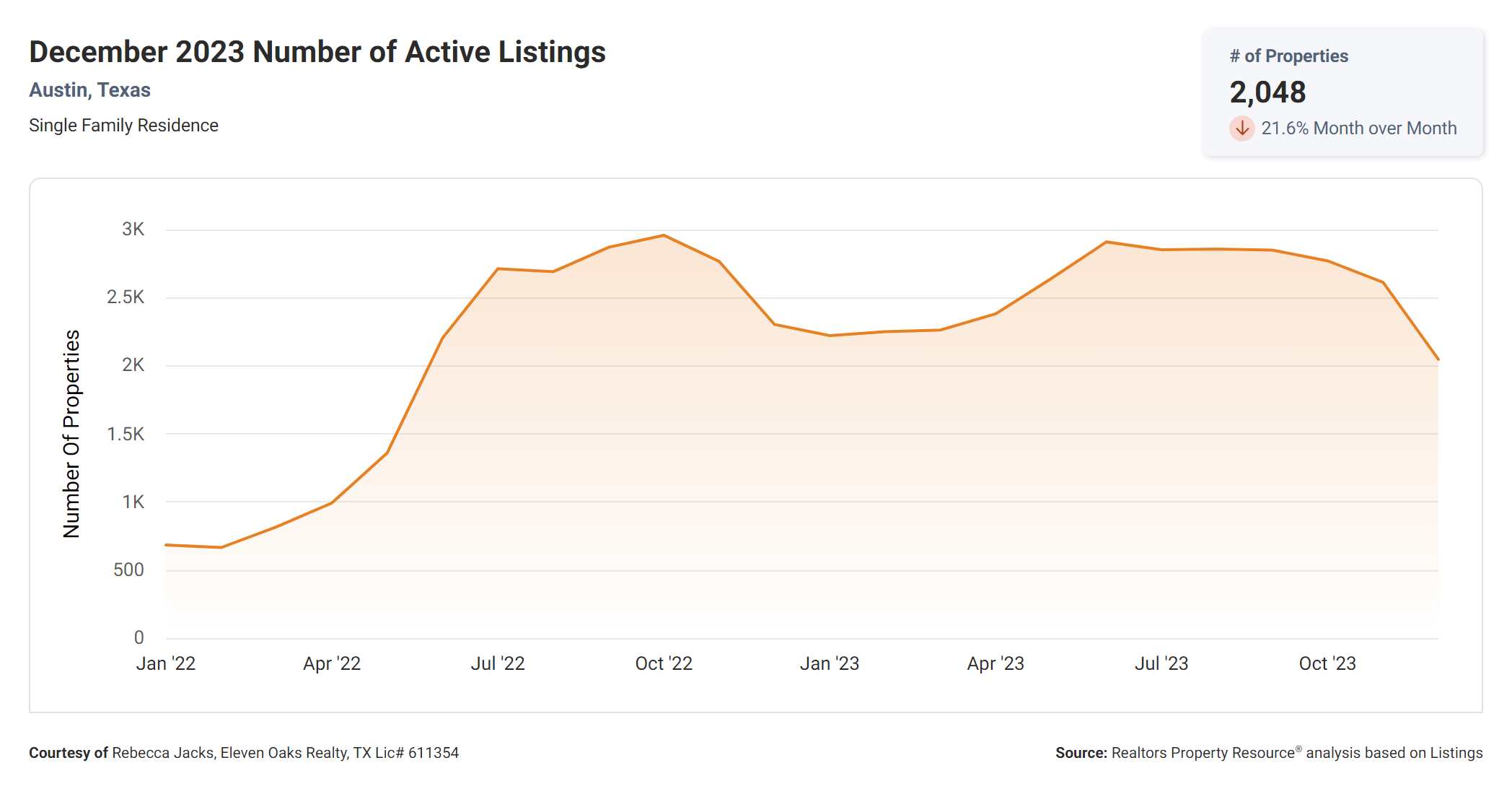This screenshot has width=1512, height=794.
Task: Click the Jan '22 x-axis label
Action: tap(166, 663)
